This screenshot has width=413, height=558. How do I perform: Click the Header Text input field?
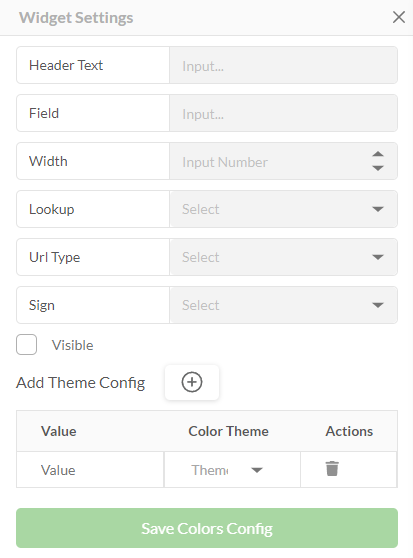click(283, 65)
